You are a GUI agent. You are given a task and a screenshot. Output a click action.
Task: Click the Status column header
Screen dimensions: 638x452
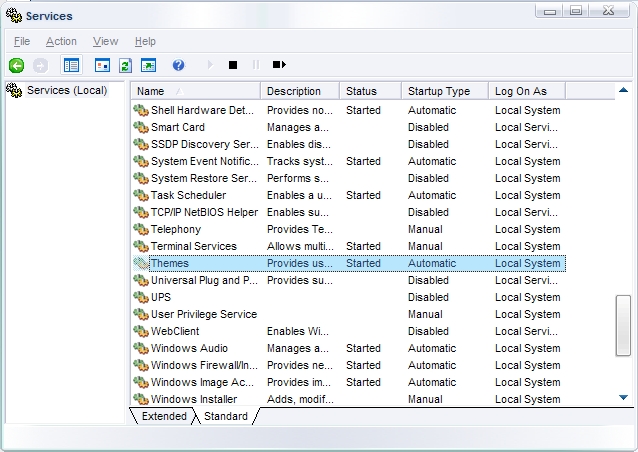point(369,91)
